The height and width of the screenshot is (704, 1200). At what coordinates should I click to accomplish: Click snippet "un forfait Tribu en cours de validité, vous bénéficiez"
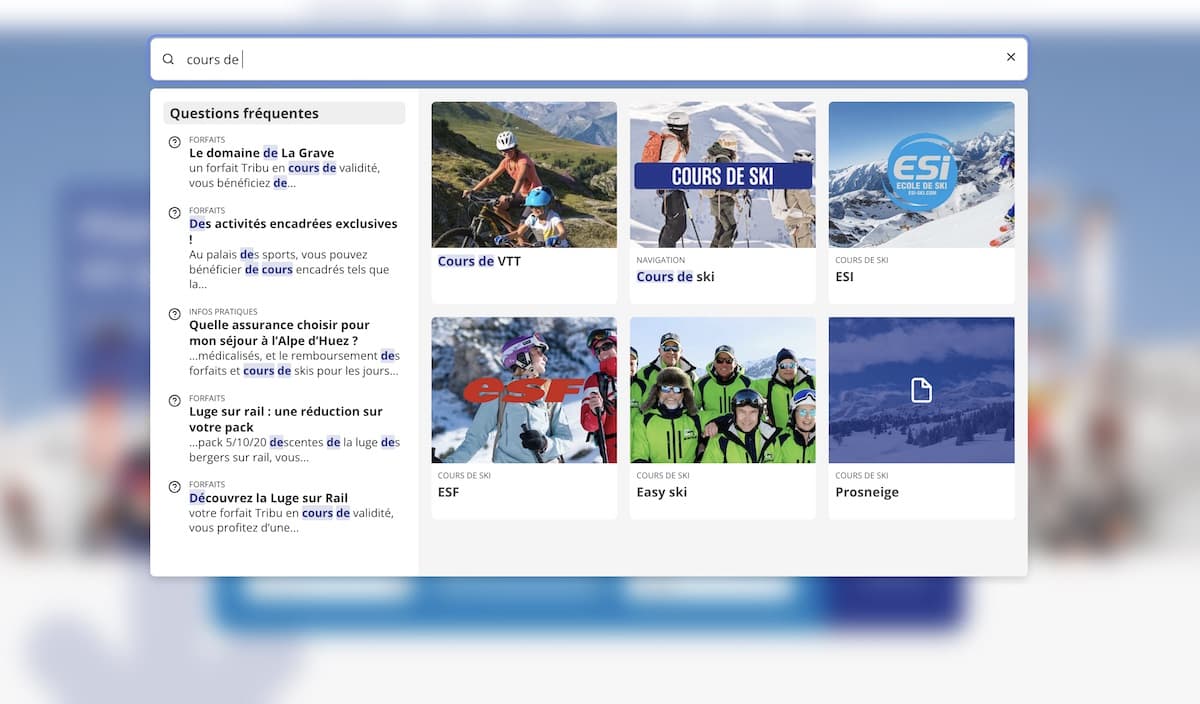285,176
